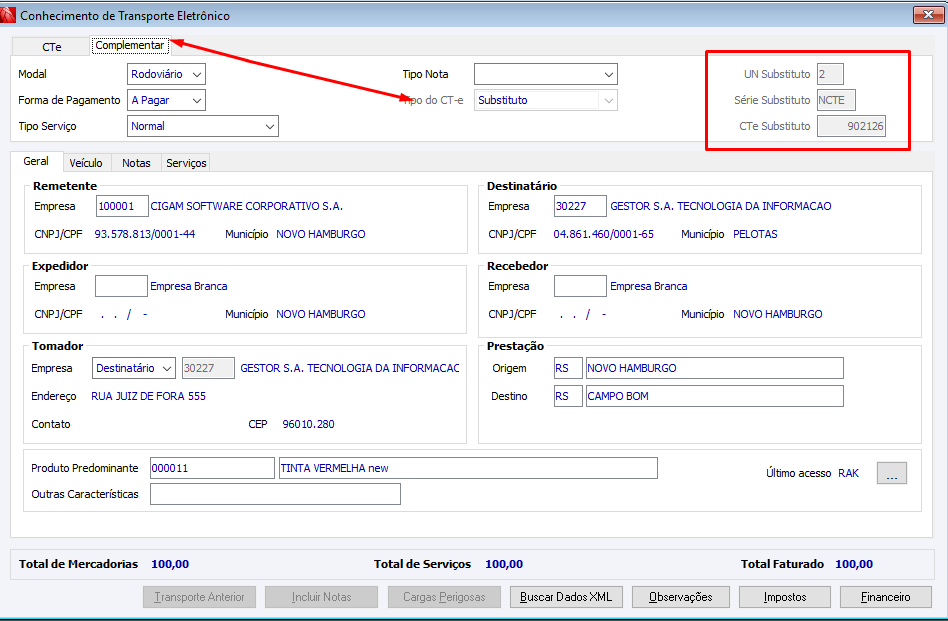Click the Outras Características field
This screenshot has width=948, height=621.
[275, 494]
